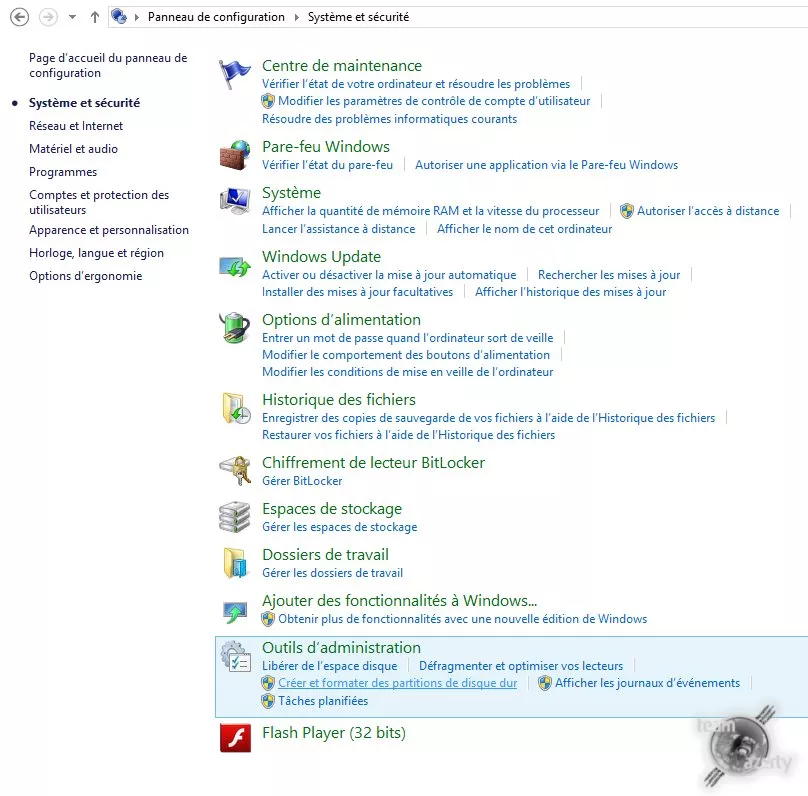Click the Back navigation arrow
Viewport: 808px width, 796px height.
click(20, 17)
